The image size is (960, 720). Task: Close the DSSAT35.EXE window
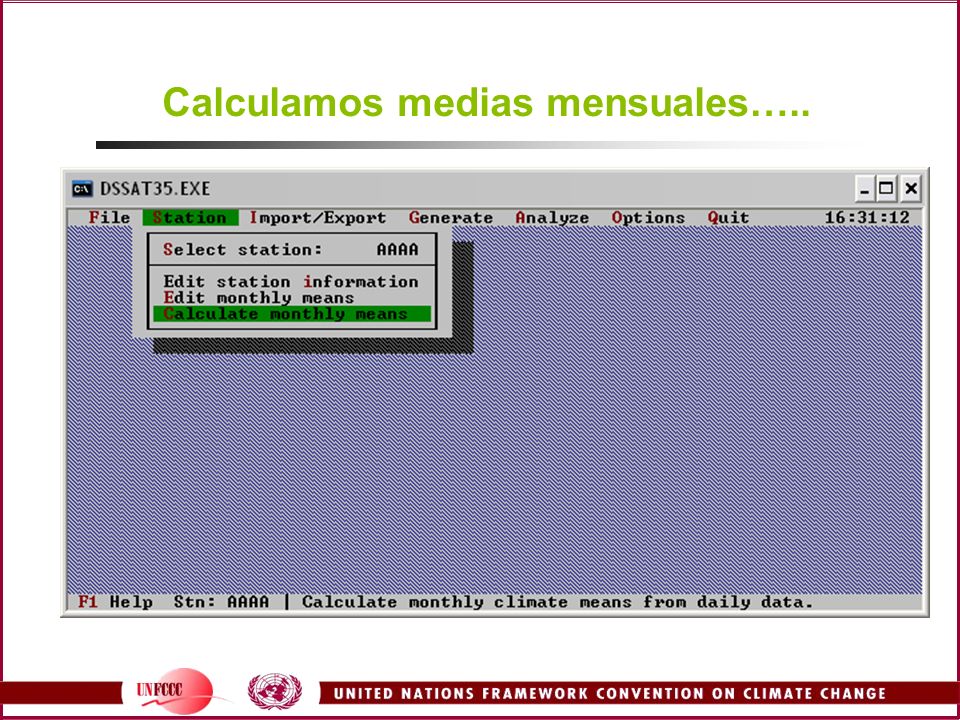[x=911, y=189]
